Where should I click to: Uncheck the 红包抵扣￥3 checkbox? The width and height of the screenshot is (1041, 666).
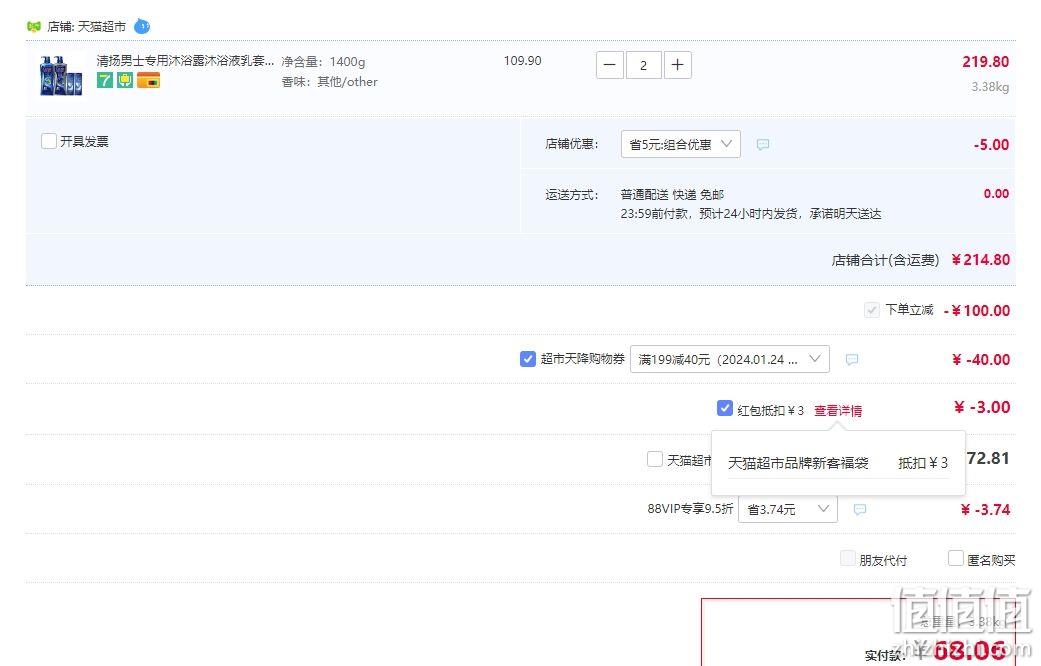tap(725, 408)
